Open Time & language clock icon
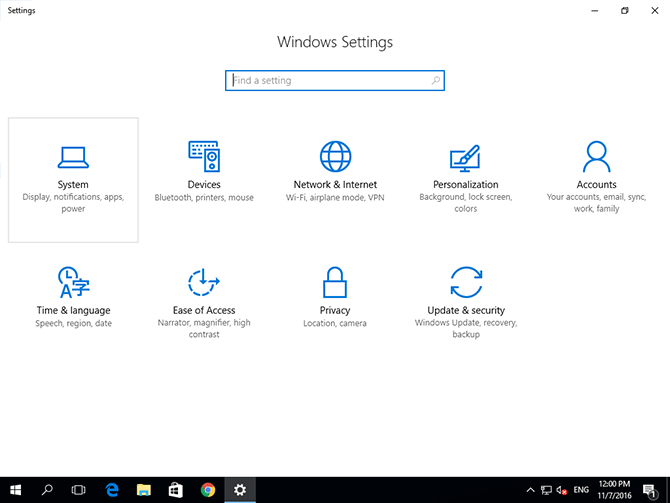The height and width of the screenshot is (503, 670). 73,282
